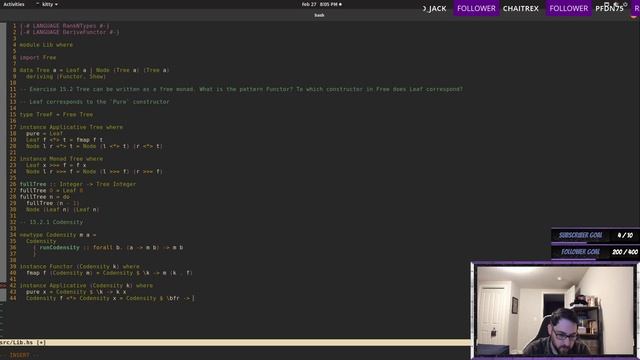Click the 'pure x = Codensity' line
The width and height of the screenshot is (640, 360).
(x=76, y=292)
